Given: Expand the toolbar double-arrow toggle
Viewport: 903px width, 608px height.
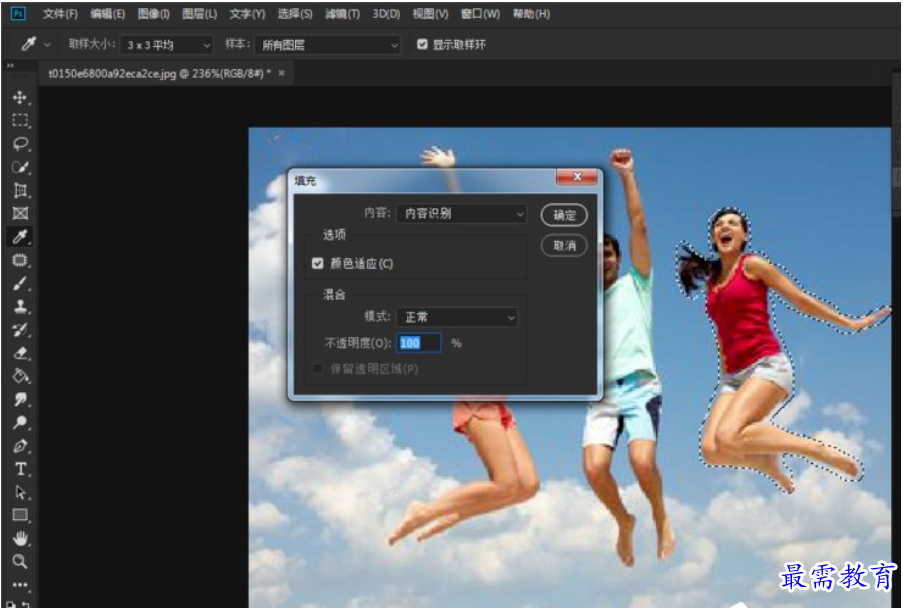Looking at the screenshot, I should [10, 66].
